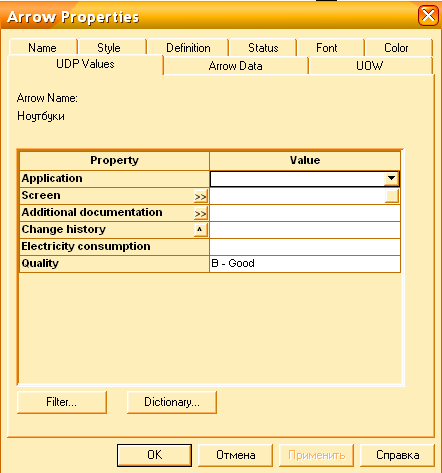Select the Quality property label
Screen dimensions: 442x473
pyautogui.click(x=40, y=263)
